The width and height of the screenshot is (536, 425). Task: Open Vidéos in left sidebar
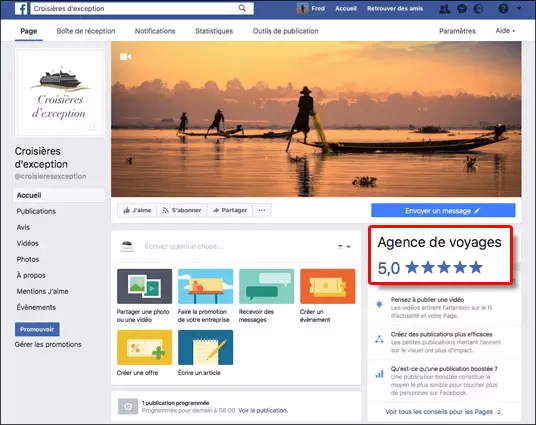tap(27, 243)
